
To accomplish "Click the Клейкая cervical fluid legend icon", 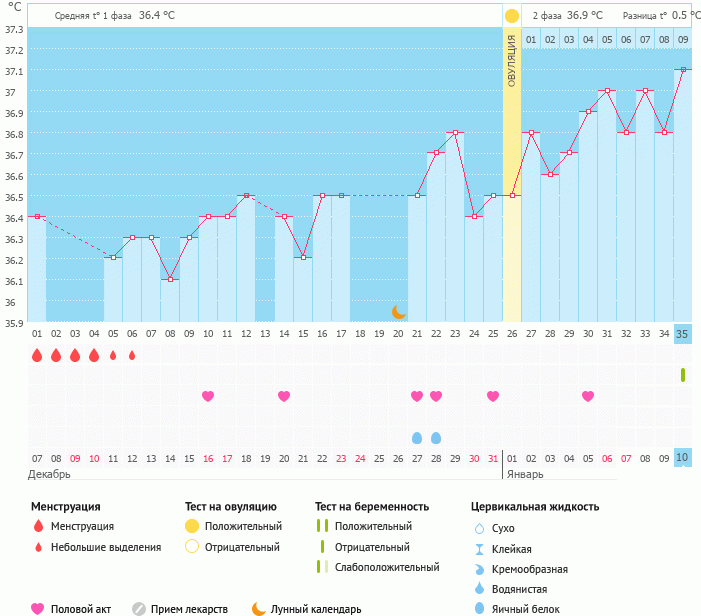I will [479, 549].
